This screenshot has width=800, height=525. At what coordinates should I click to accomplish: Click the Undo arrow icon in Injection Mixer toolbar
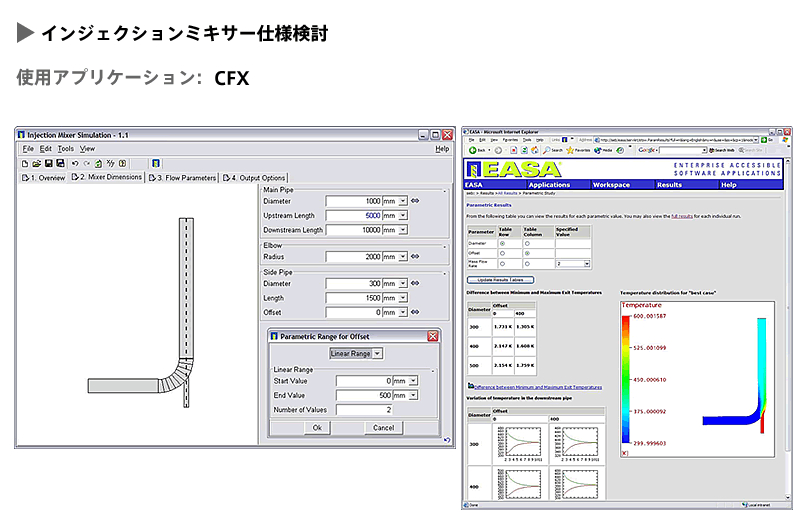[75, 164]
